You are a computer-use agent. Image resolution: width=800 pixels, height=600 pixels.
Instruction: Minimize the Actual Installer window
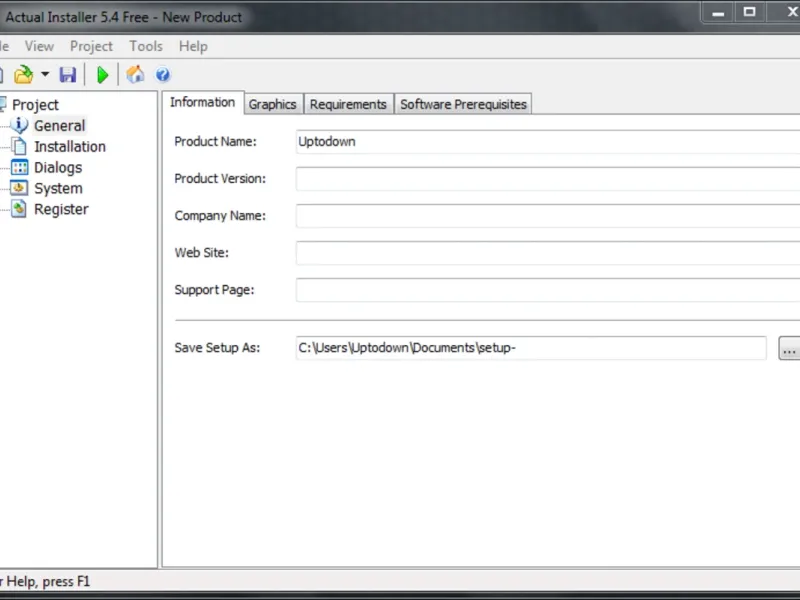[x=718, y=12]
